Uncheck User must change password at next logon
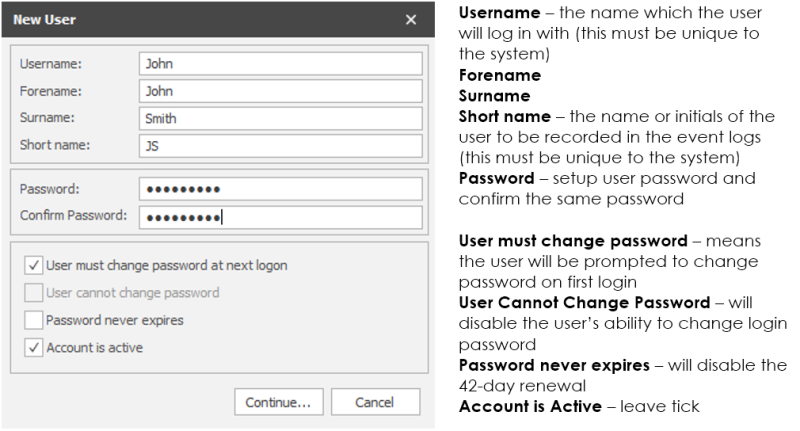Screen dimensions: 800x431 (x=35, y=266)
